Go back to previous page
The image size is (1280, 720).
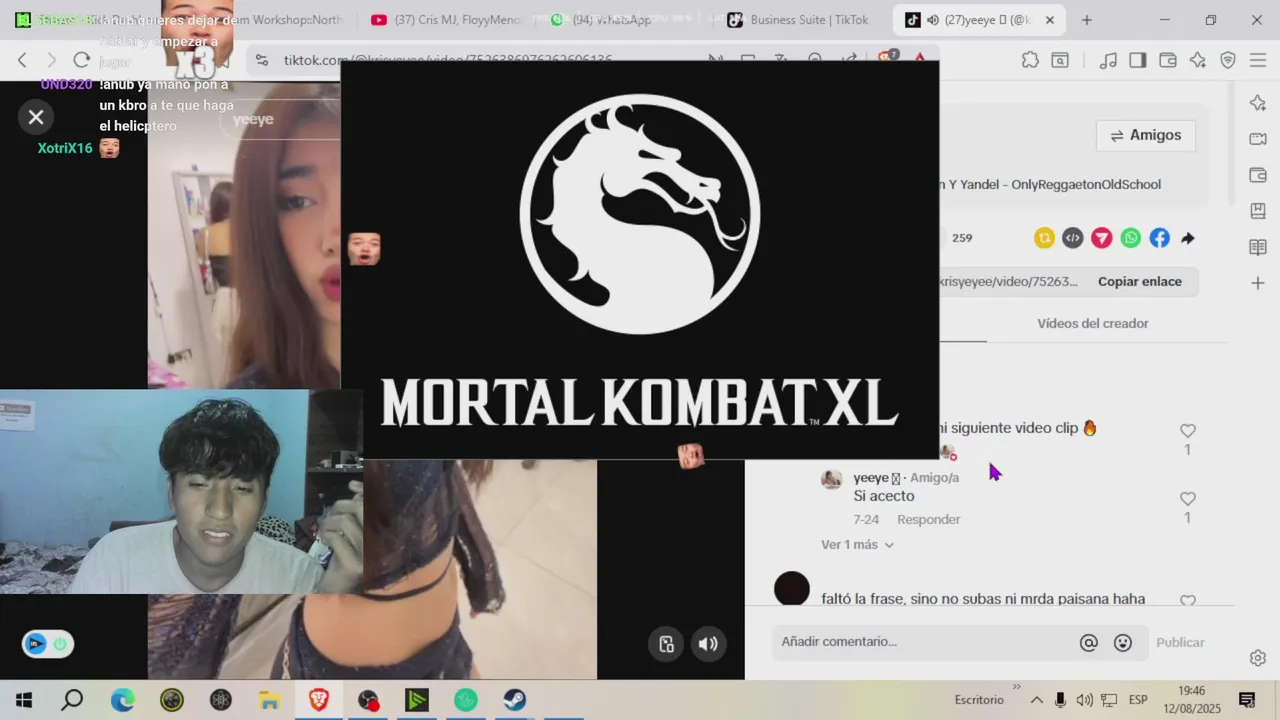pos(23,60)
